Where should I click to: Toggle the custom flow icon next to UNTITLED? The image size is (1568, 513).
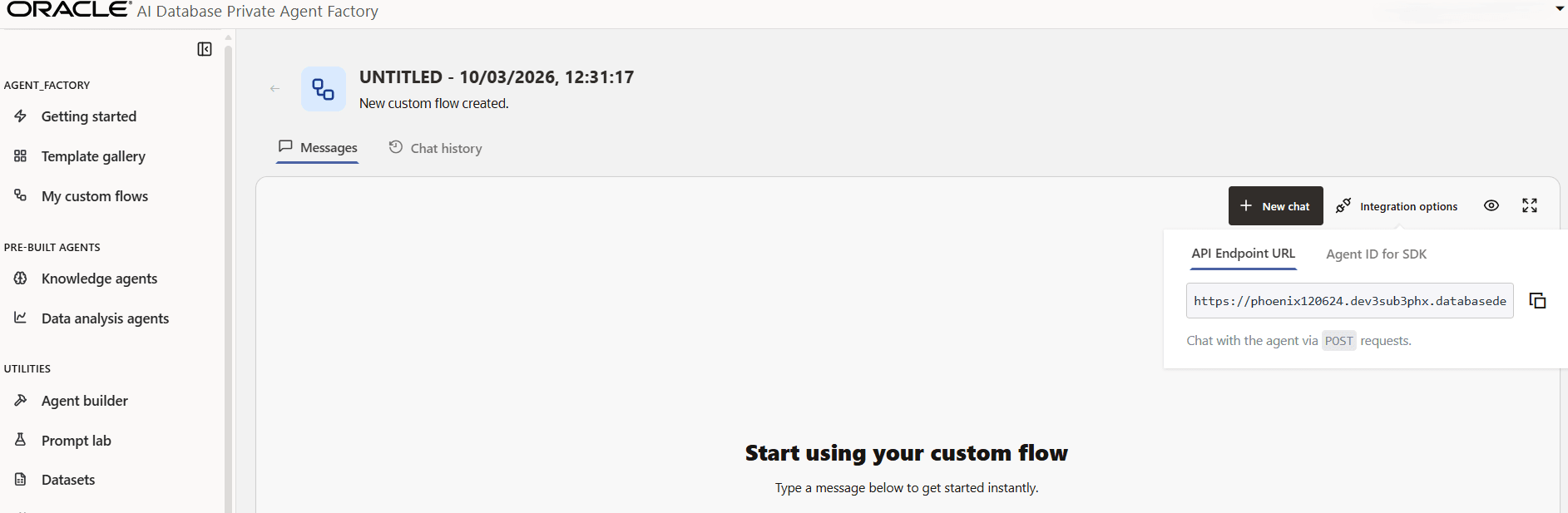(x=323, y=88)
